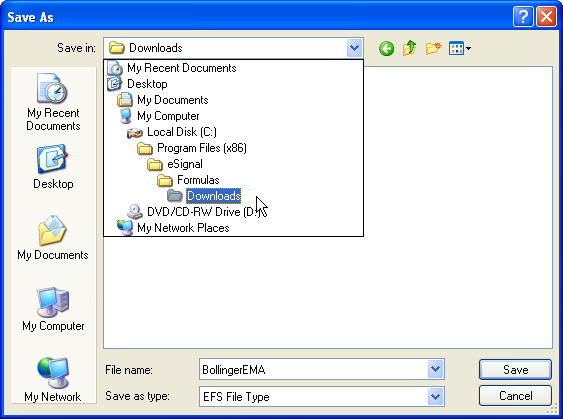Screen dimensions: 563x419
Task: Click the green Back arrow icon
Action: tap(386, 48)
